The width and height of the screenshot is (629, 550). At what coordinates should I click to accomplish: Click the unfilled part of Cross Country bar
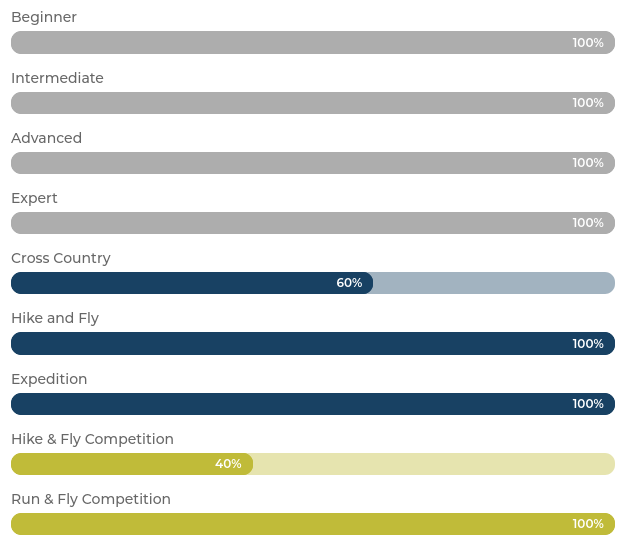click(x=494, y=283)
